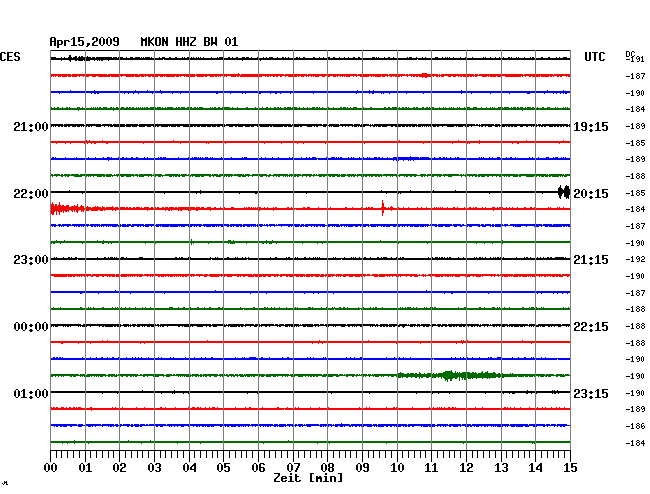Screen dimensions: 650x494
Task: Click the 20:15 UTC time label
Action: 591,194
